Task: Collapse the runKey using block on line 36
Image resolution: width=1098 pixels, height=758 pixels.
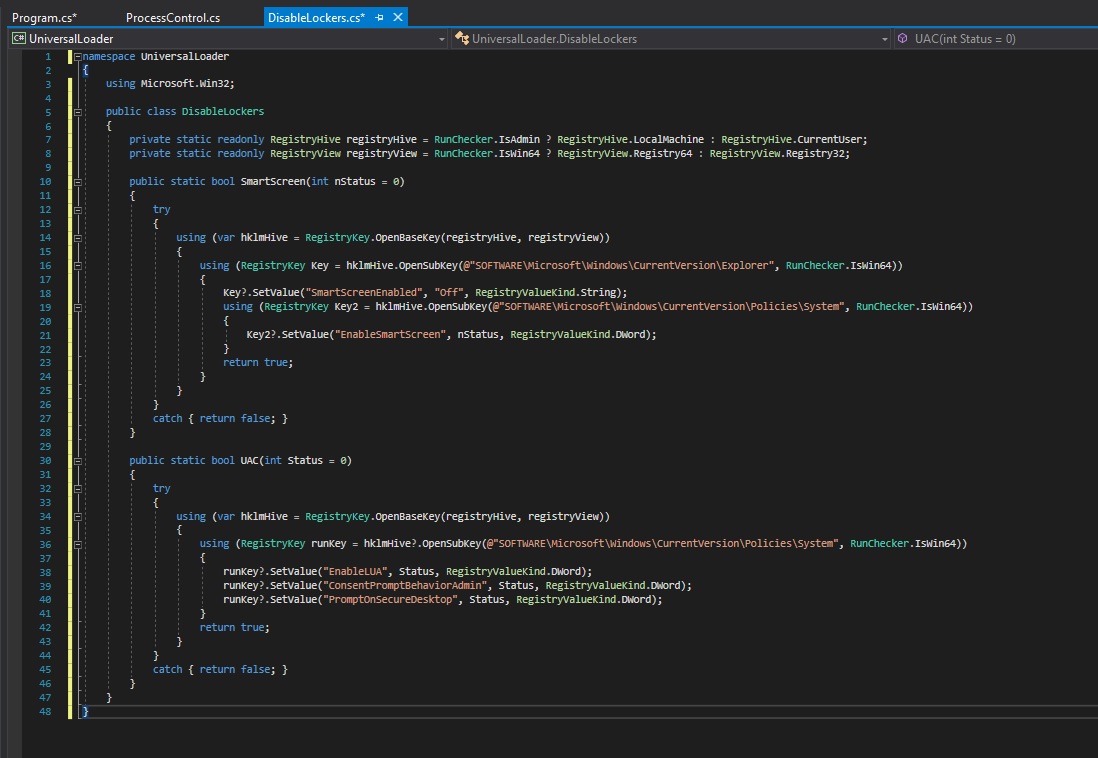Action: (76, 544)
